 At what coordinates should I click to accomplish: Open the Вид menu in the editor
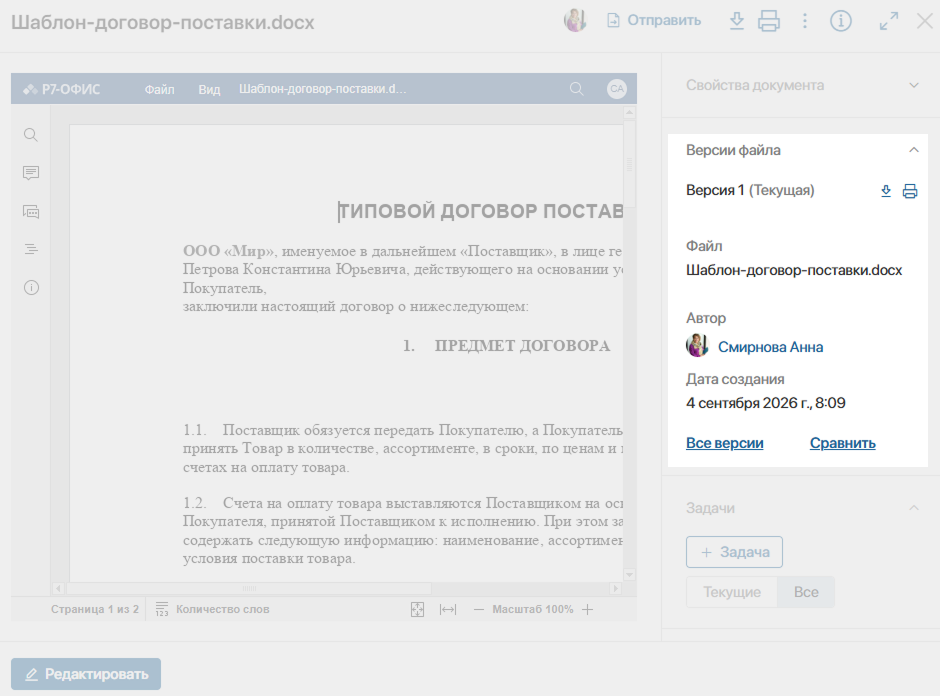(x=209, y=89)
